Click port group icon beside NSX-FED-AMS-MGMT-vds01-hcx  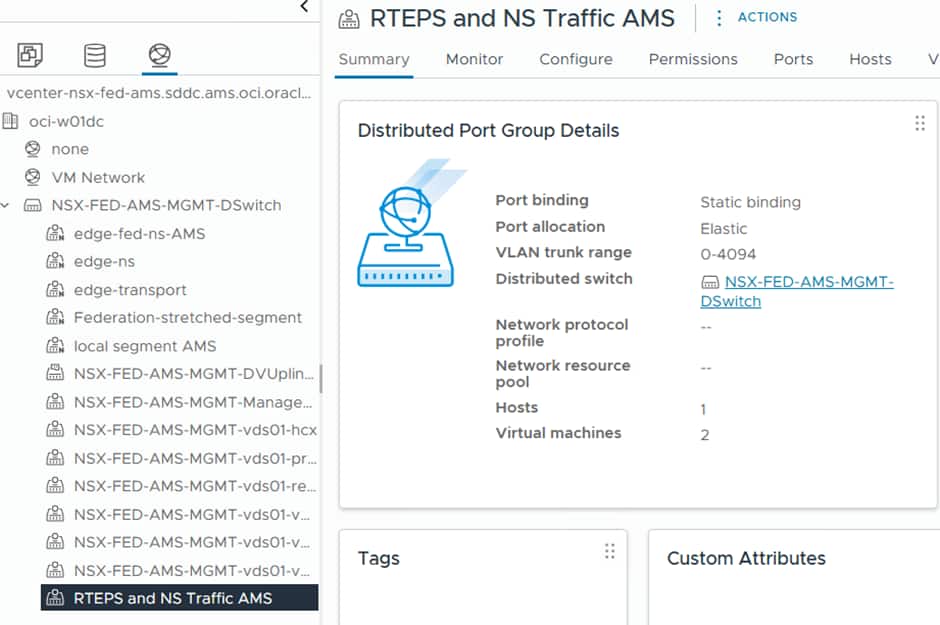tap(55, 430)
